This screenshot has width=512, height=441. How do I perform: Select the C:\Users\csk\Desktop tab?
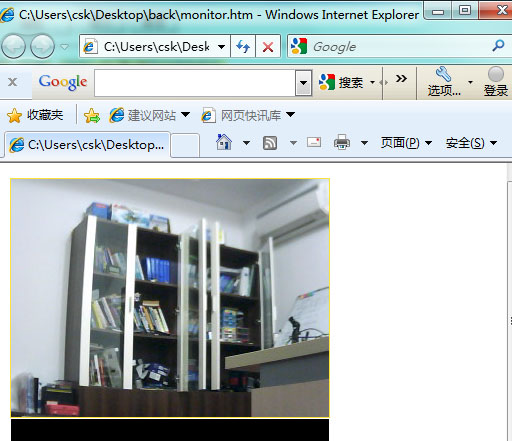tap(87, 145)
